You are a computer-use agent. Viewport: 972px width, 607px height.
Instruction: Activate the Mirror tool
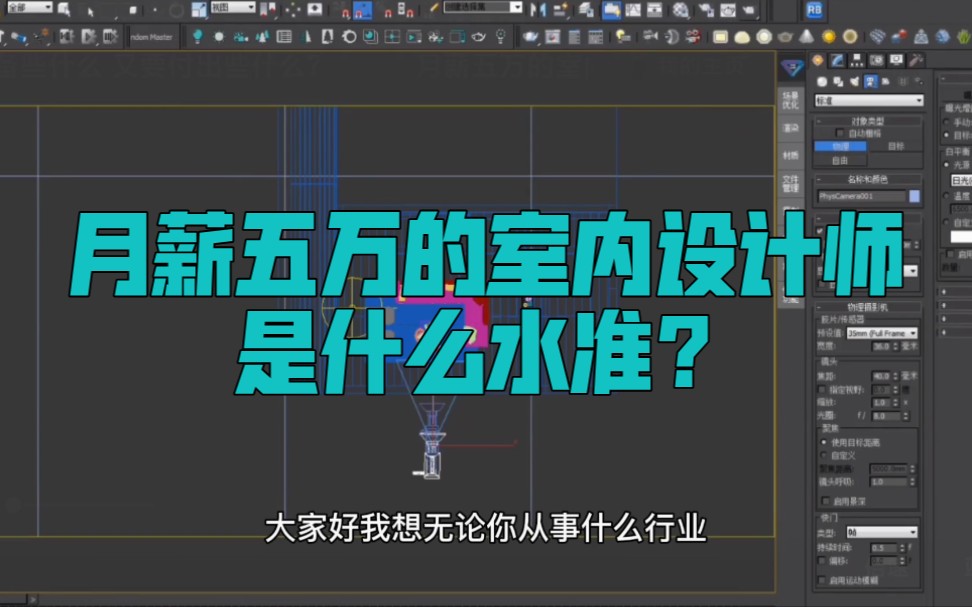pyautogui.click(x=539, y=11)
